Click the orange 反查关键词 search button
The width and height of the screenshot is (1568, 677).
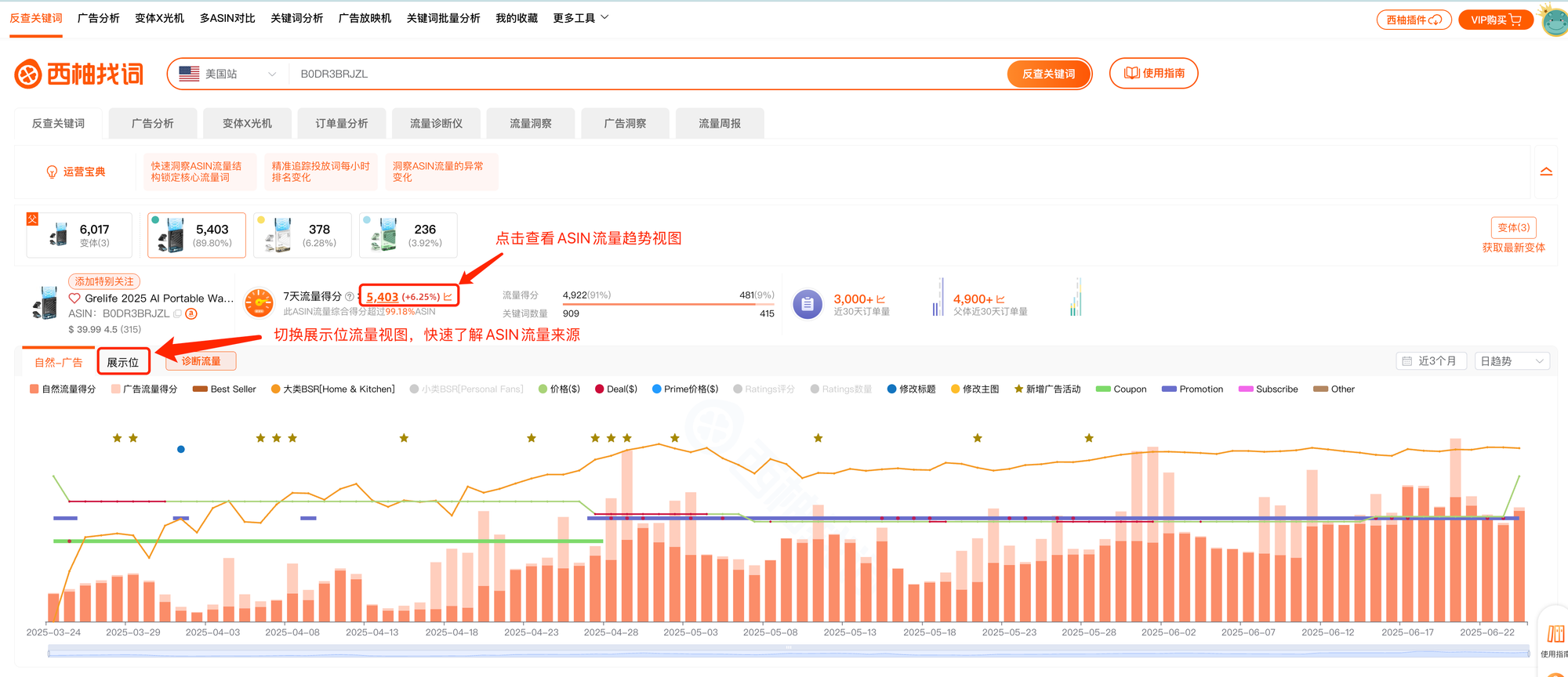point(1048,74)
